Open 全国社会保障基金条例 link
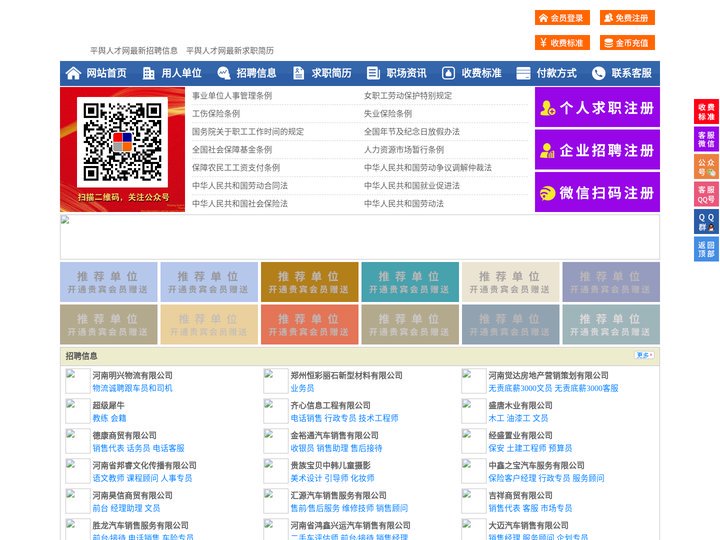Image resolution: width=720 pixels, height=540 pixels. pyautogui.click(x=232, y=149)
